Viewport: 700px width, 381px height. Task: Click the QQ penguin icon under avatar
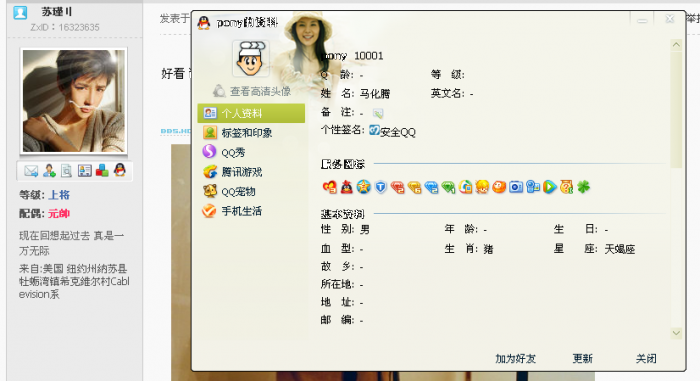point(120,170)
